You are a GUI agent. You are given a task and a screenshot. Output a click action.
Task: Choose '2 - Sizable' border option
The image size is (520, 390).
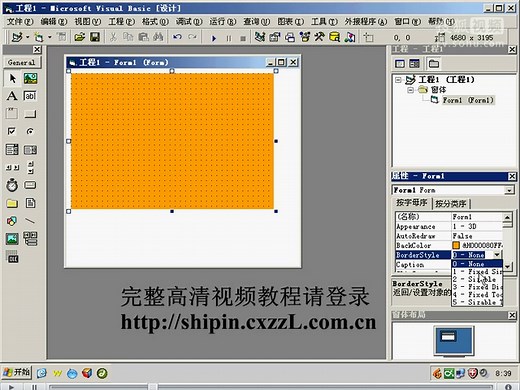point(477,279)
